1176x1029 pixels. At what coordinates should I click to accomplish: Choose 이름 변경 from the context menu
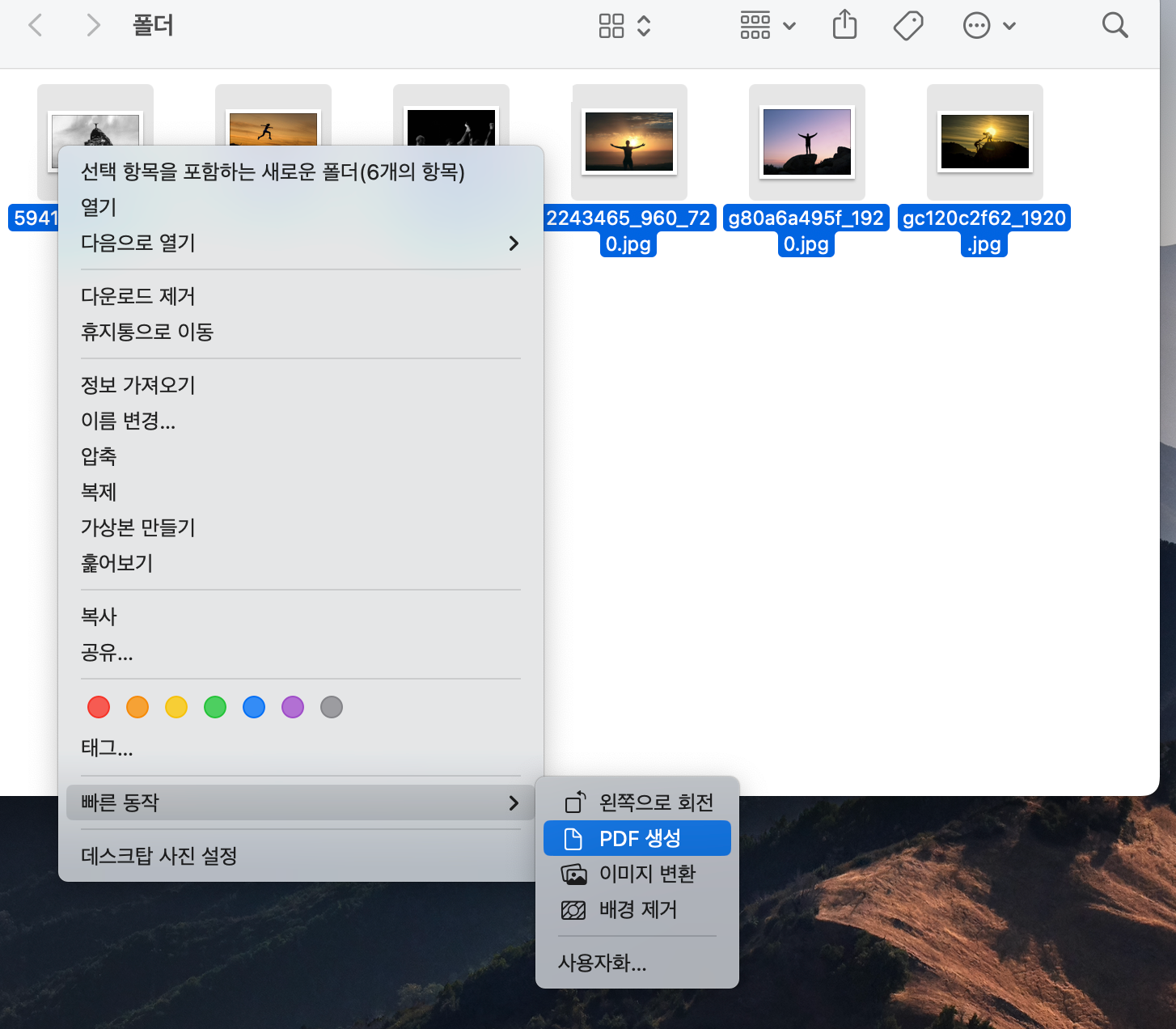128,421
